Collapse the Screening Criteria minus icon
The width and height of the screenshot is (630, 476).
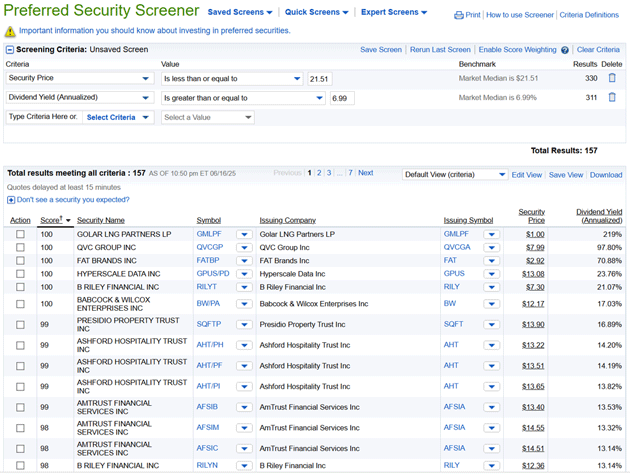point(10,50)
